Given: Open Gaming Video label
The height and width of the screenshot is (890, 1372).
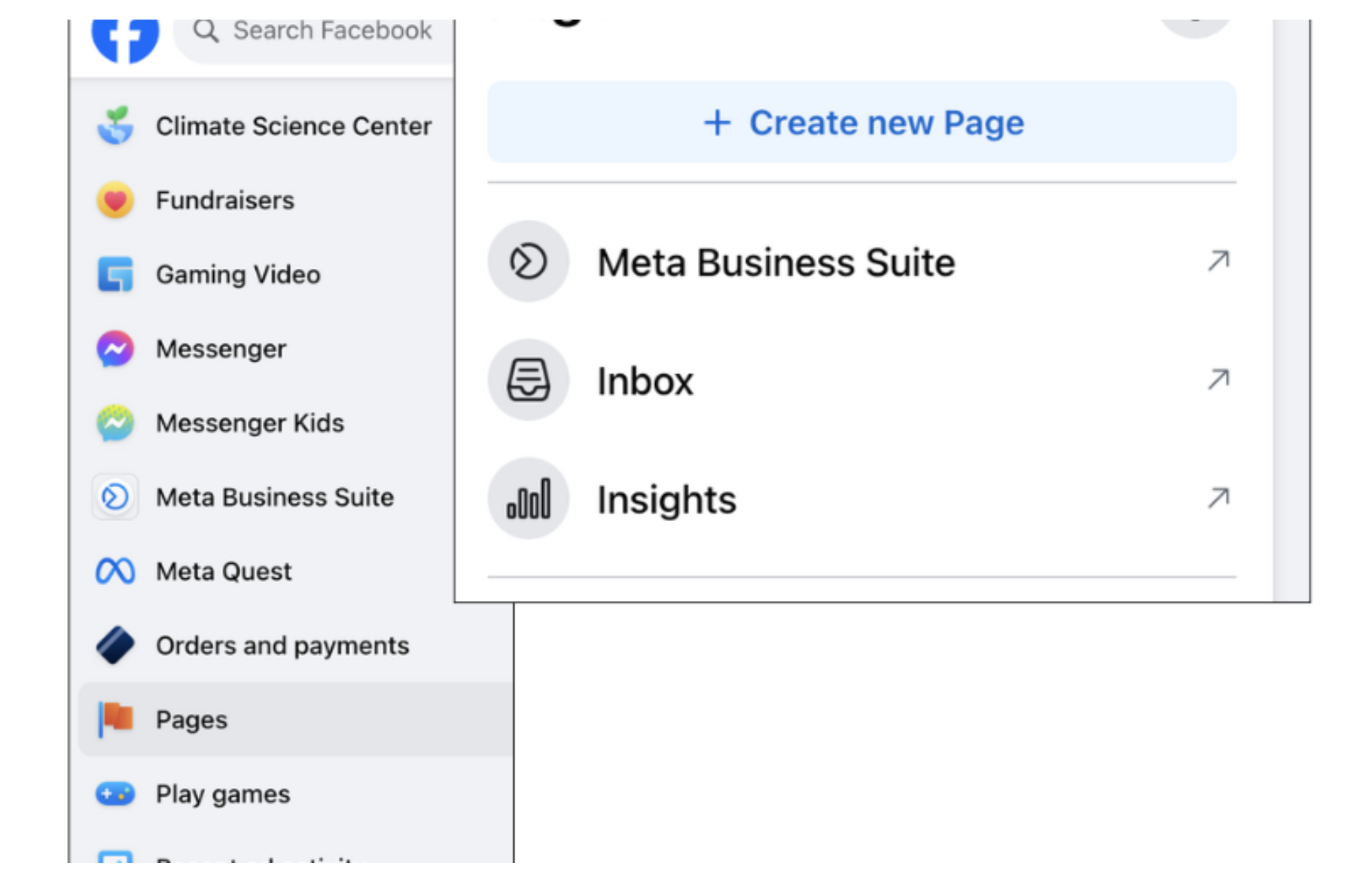Looking at the screenshot, I should (238, 275).
